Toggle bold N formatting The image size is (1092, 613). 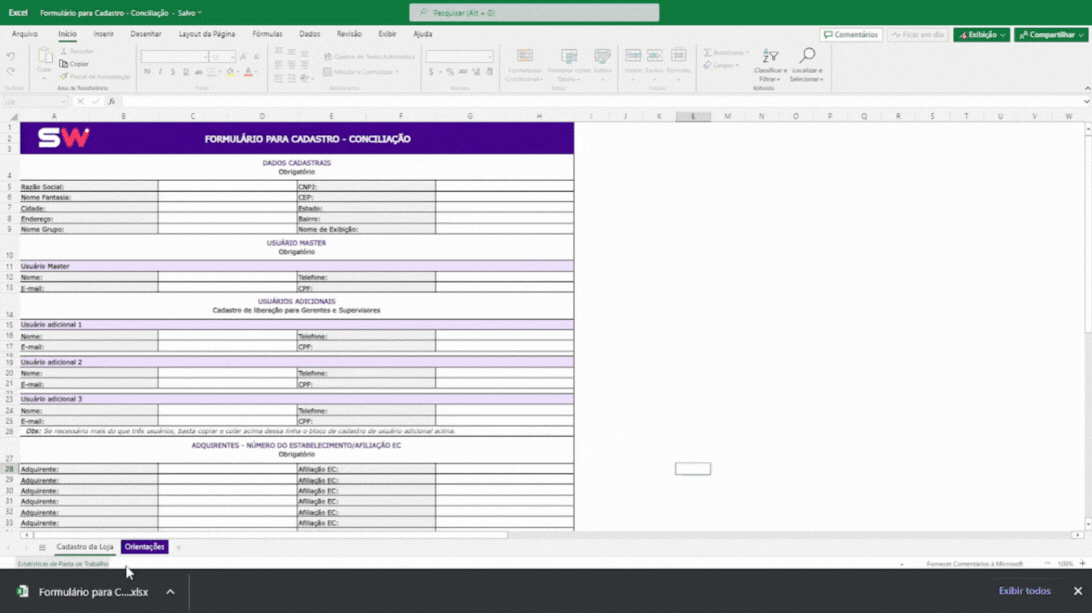(x=147, y=72)
